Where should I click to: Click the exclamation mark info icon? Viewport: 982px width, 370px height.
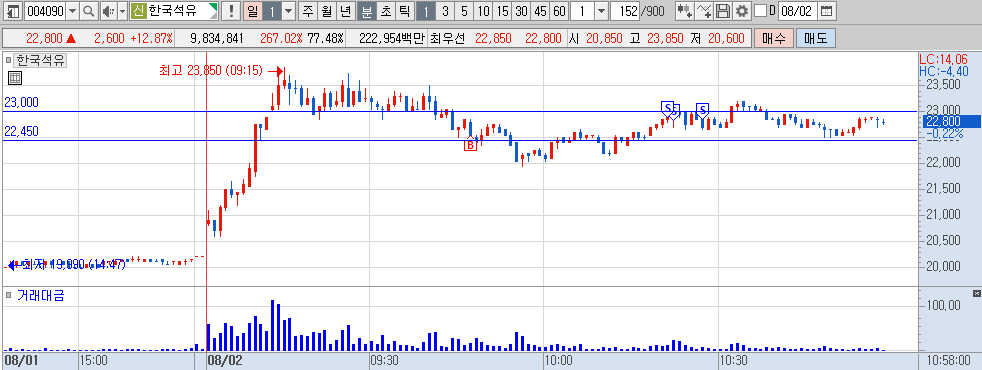point(232,11)
